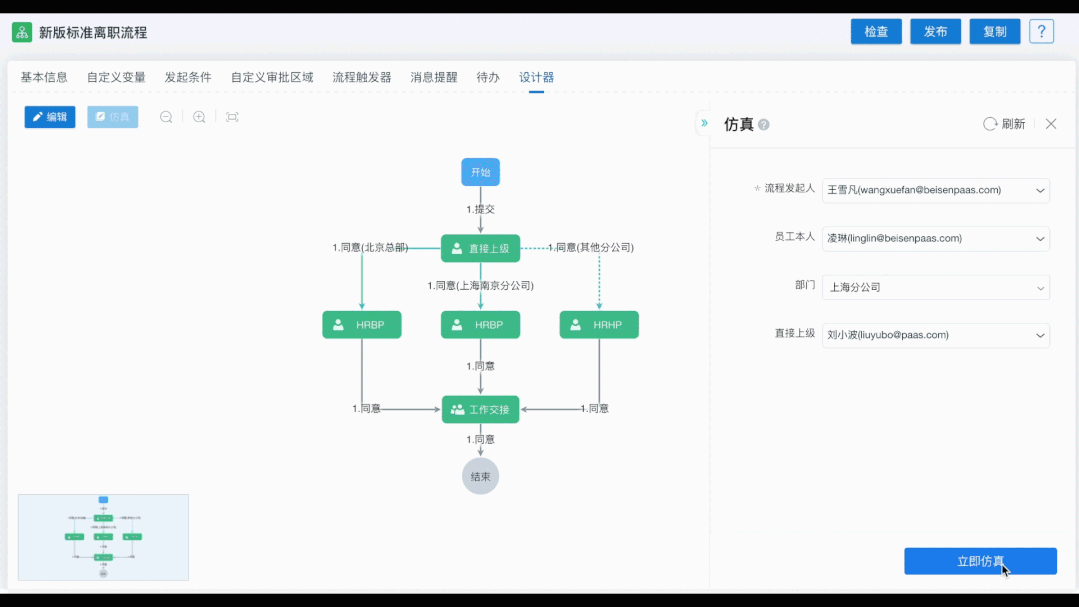Zoom in the flow canvas
This screenshot has width=1079, height=607.
pos(199,117)
